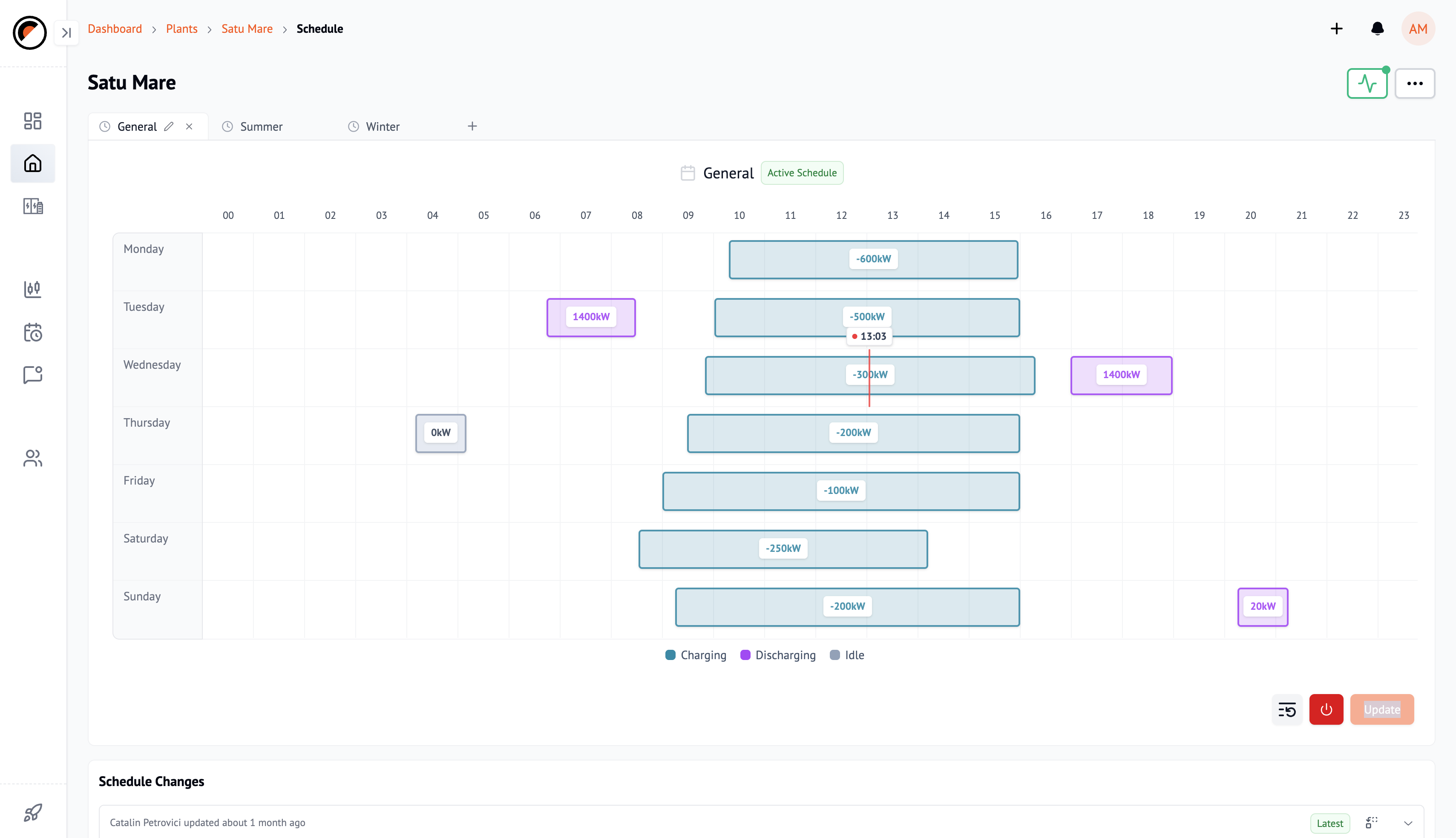The width and height of the screenshot is (1456, 838).
Task: Select Monday's -600kW charging block
Action: point(873,260)
